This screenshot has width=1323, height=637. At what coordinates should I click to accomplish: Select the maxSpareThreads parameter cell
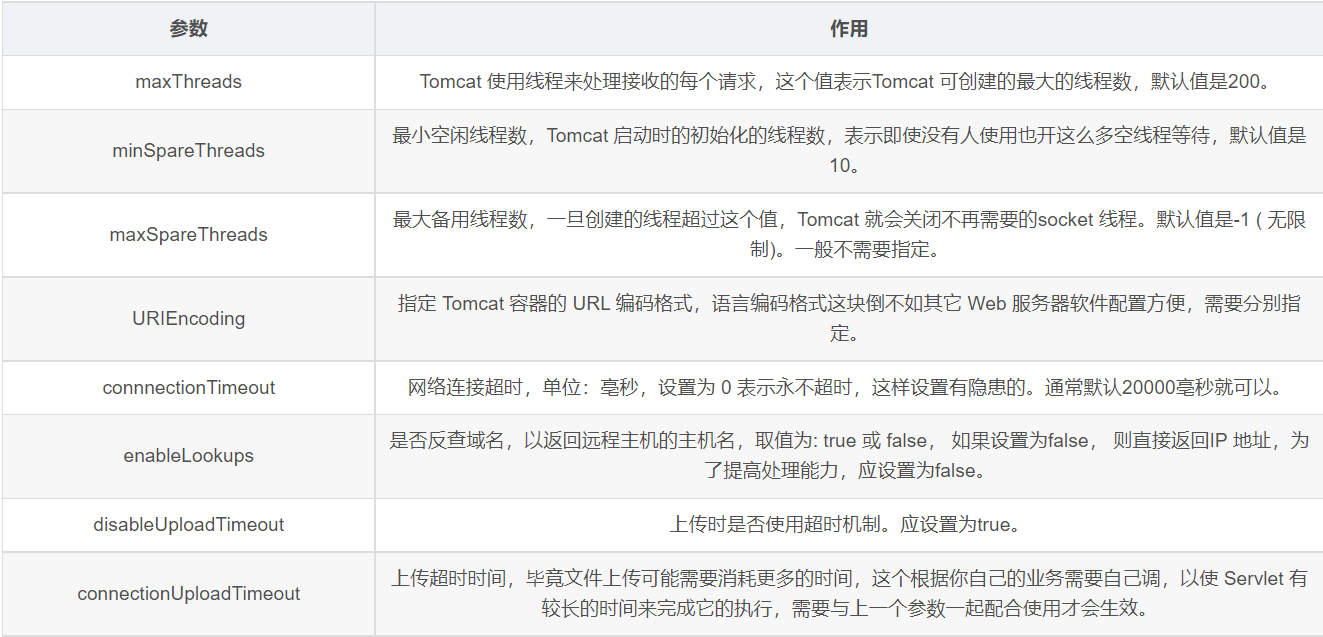[188, 235]
